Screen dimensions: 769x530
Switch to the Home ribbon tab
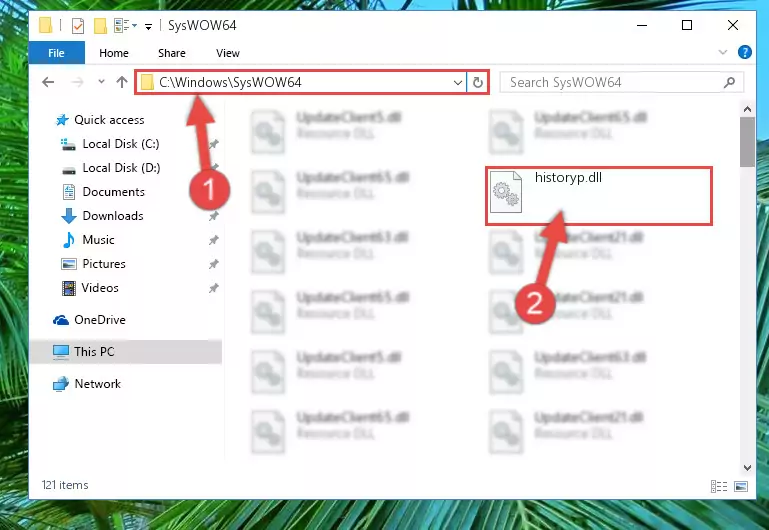(114, 53)
